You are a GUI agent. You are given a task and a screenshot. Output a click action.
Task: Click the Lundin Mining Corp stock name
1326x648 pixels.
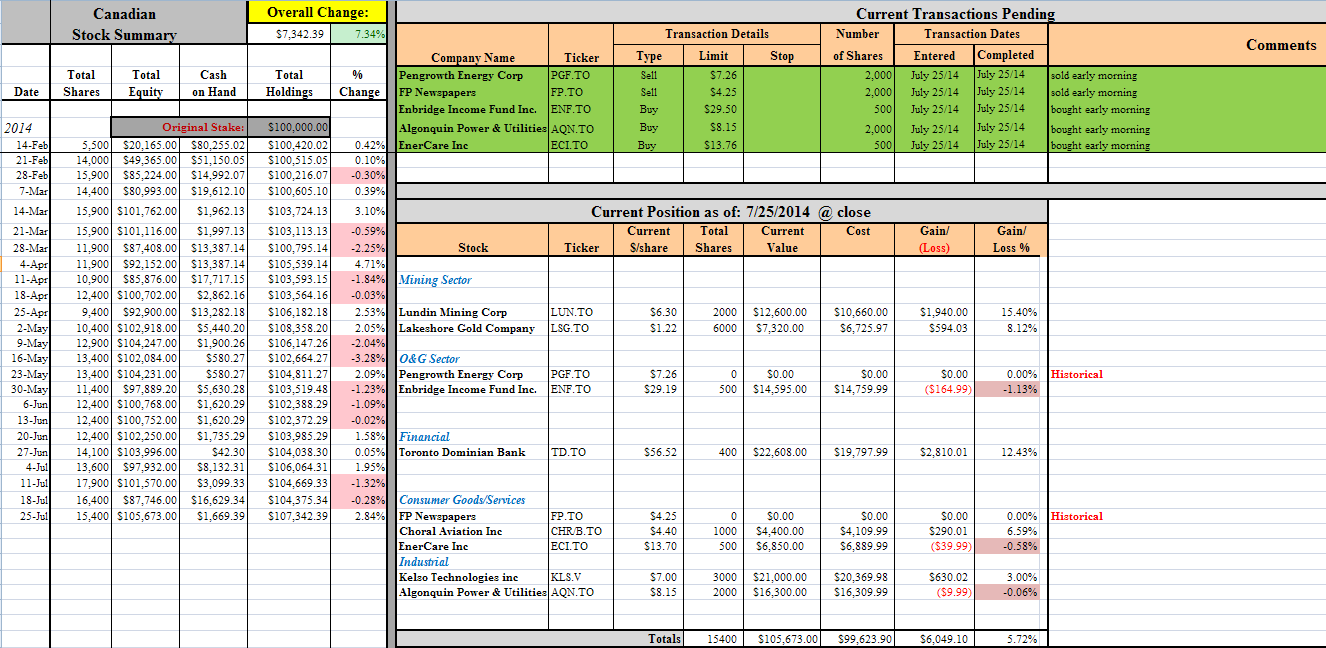[x=453, y=312]
